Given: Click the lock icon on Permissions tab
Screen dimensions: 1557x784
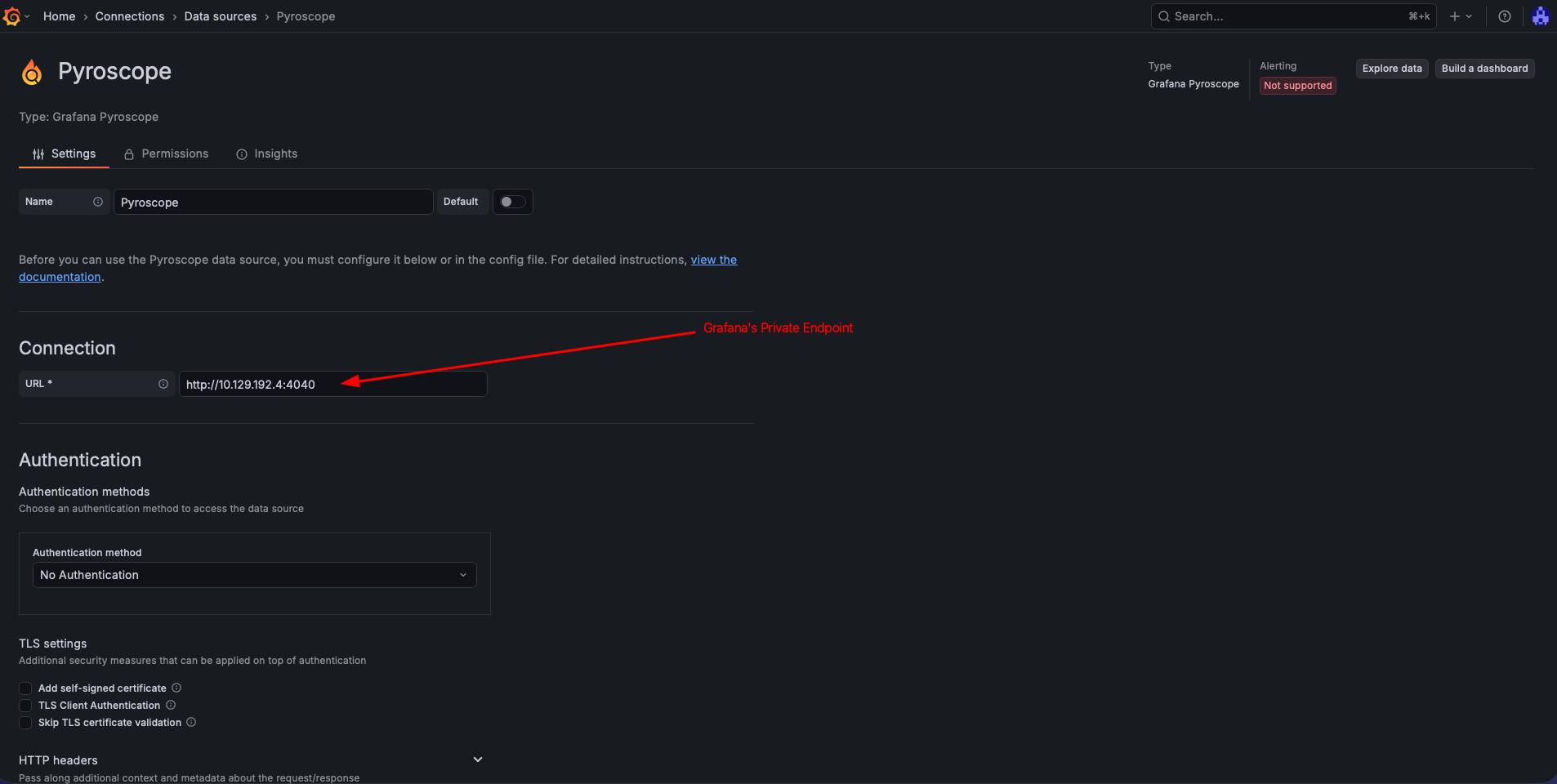Looking at the screenshot, I should 129,154.
